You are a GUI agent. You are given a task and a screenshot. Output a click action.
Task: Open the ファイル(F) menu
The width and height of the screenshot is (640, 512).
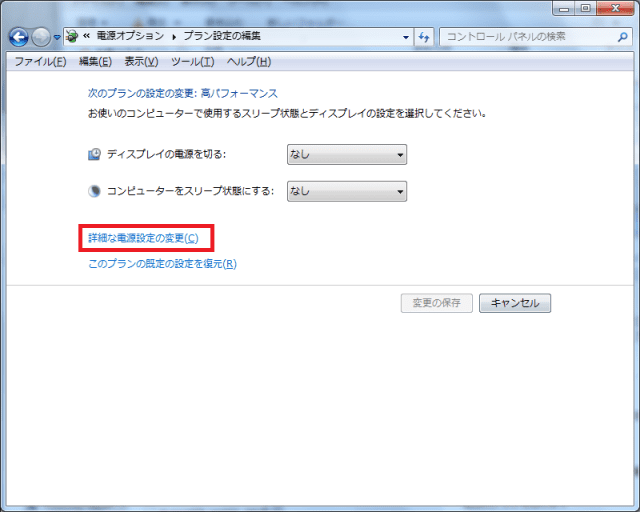click(40, 62)
